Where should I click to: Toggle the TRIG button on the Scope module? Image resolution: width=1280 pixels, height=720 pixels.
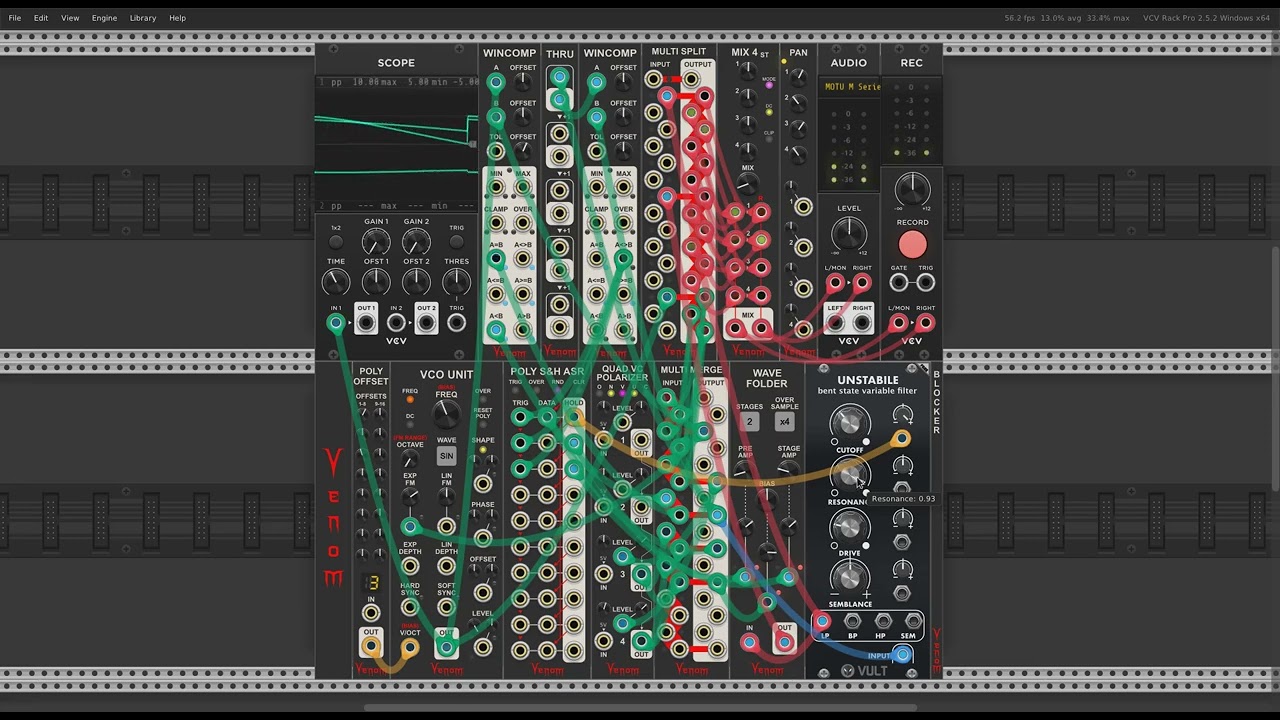click(456, 242)
